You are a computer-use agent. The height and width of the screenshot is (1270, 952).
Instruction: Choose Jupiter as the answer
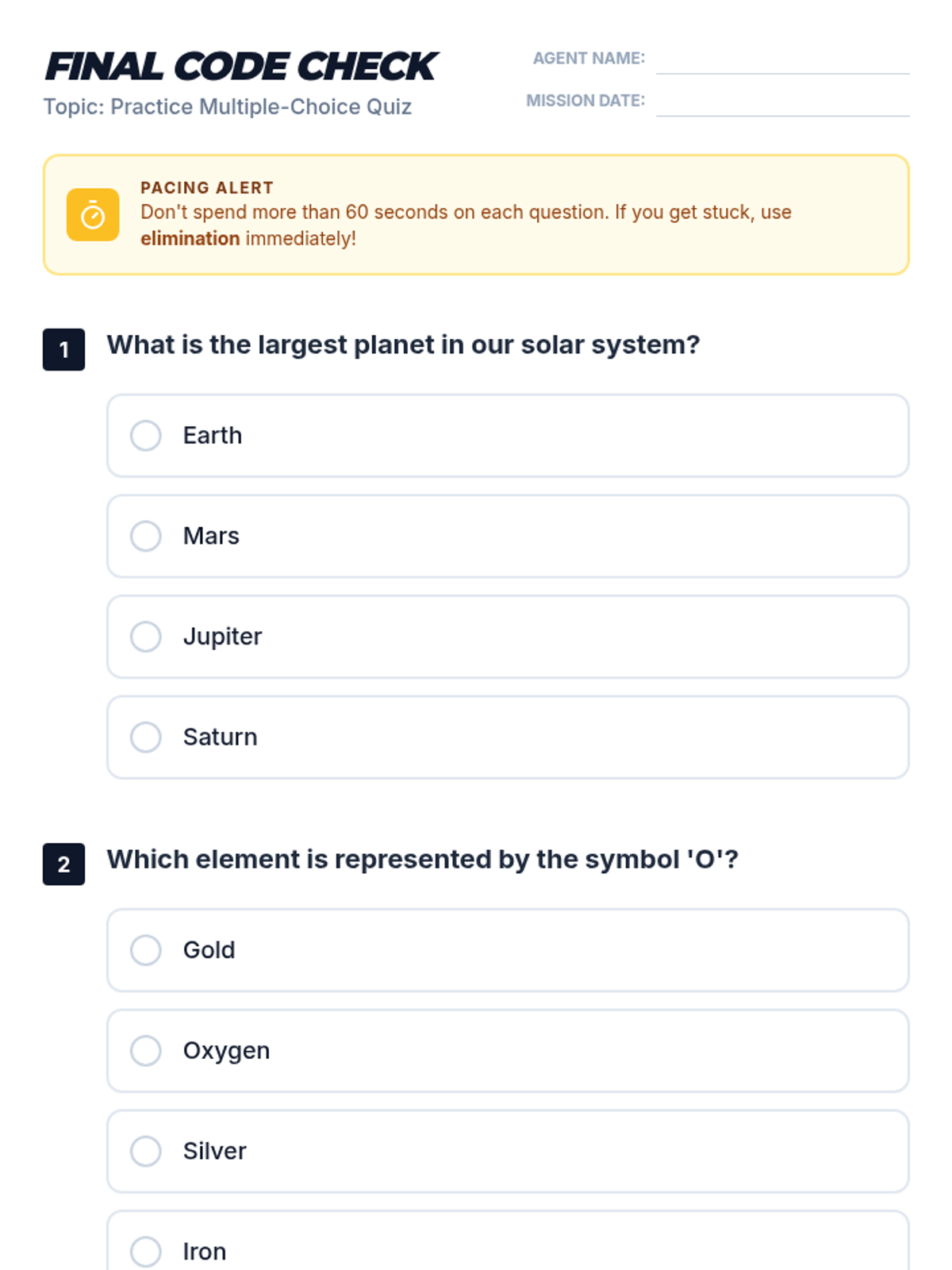click(x=146, y=637)
